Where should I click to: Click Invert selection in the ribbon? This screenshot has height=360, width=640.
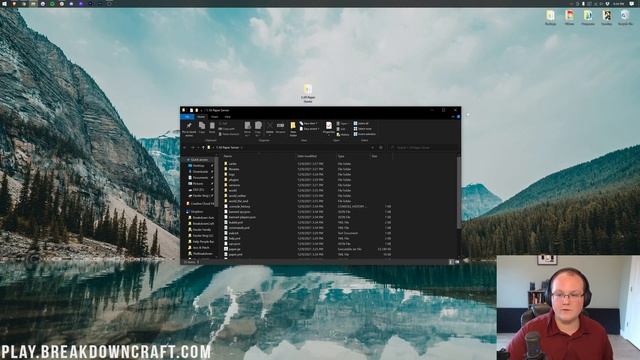[x=364, y=134]
